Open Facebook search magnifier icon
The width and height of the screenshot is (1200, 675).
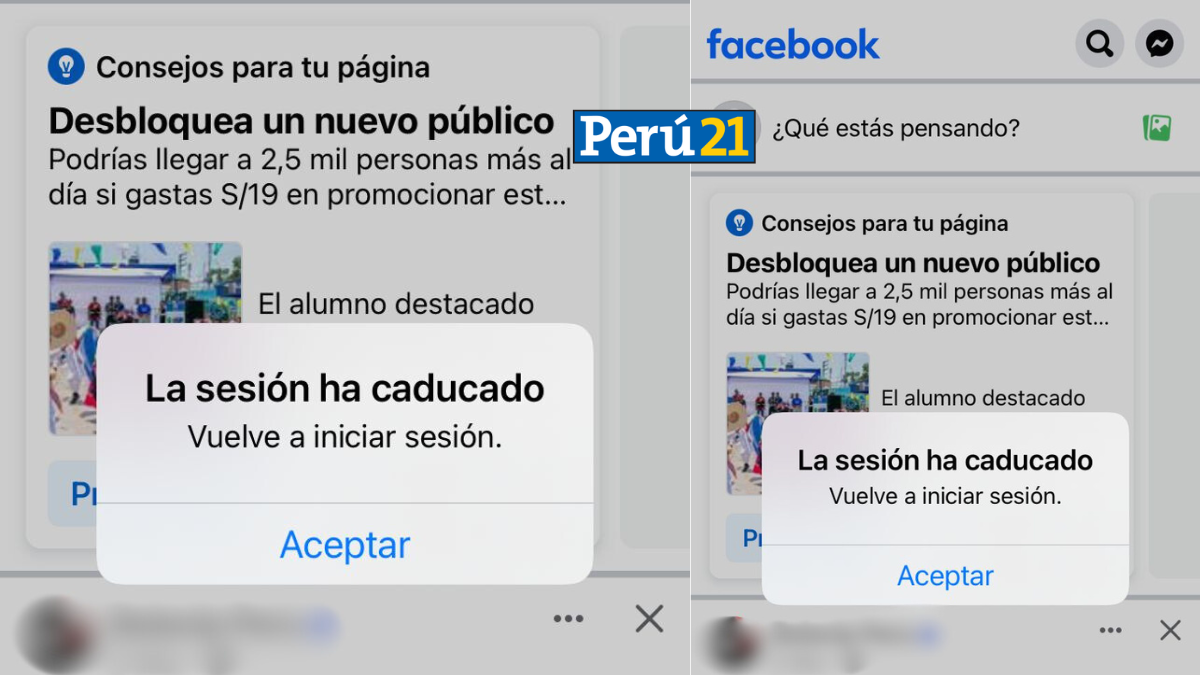[x=1099, y=44]
